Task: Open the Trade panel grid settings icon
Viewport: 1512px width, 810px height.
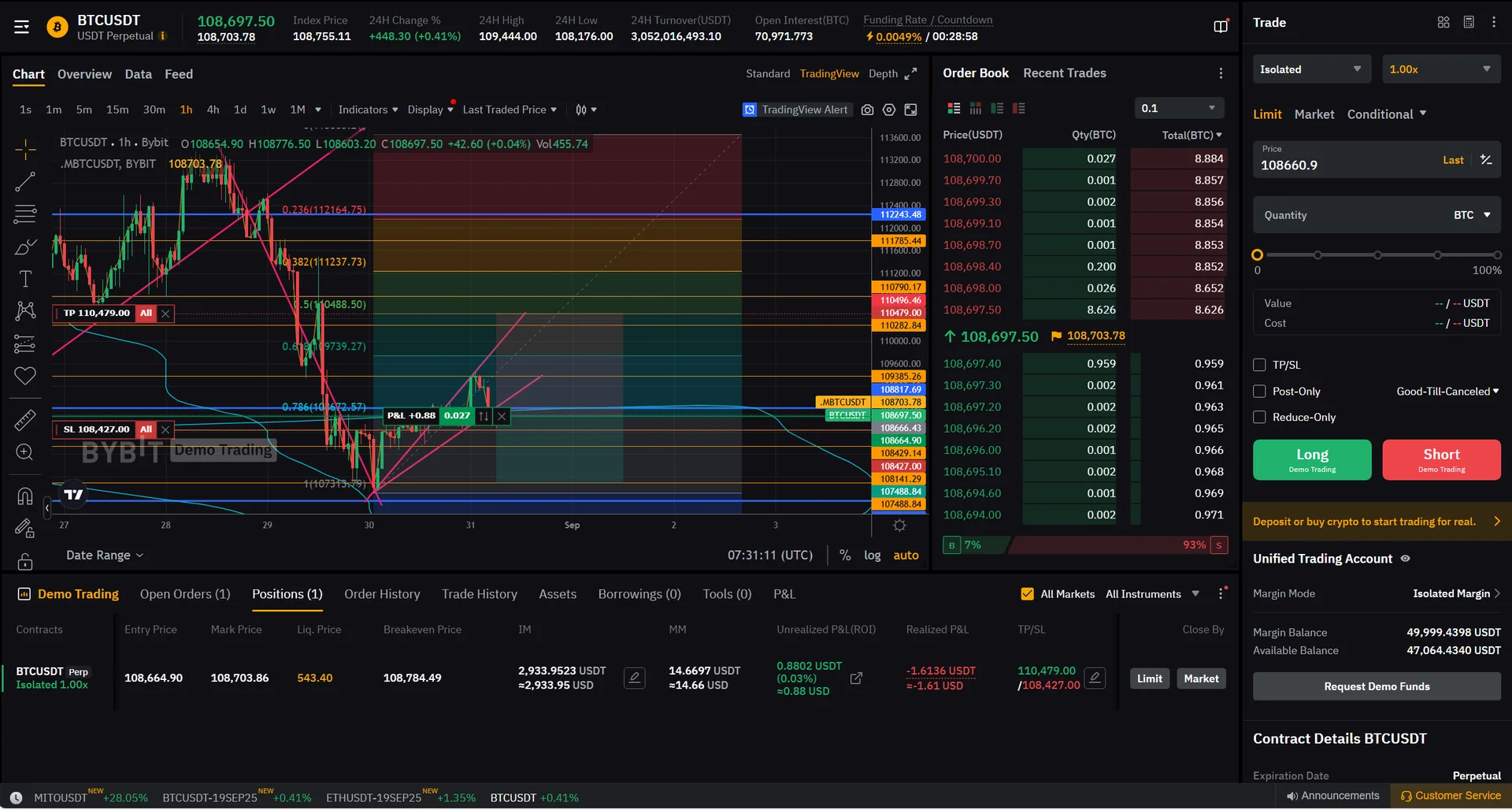Action: pos(1443,22)
